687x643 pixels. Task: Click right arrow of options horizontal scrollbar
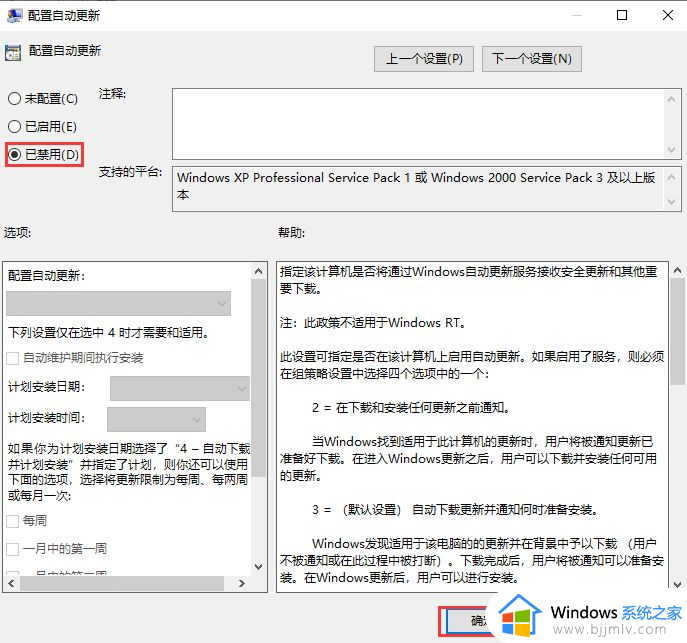(x=241, y=583)
